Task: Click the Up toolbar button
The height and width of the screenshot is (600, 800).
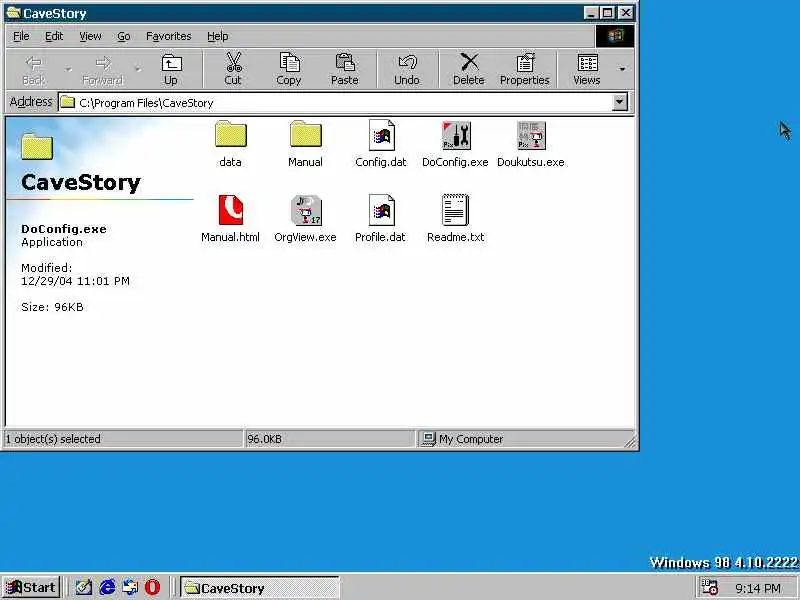Action: (x=171, y=69)
